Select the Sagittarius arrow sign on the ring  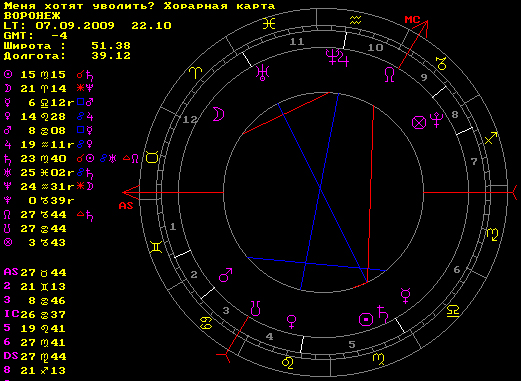[x=491, y=138]
